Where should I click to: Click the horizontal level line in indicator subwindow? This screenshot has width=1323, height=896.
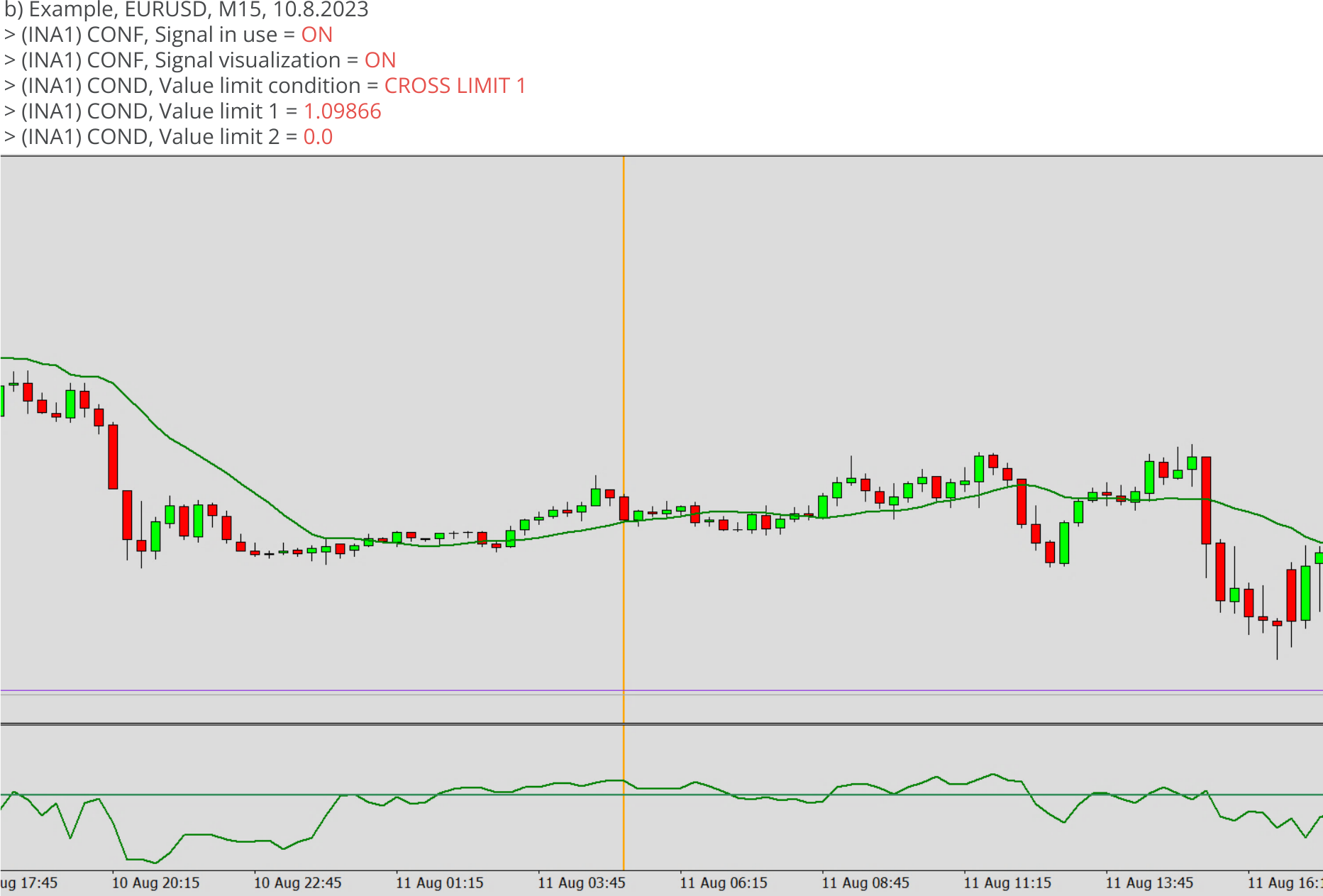click(x=661, y=795)
